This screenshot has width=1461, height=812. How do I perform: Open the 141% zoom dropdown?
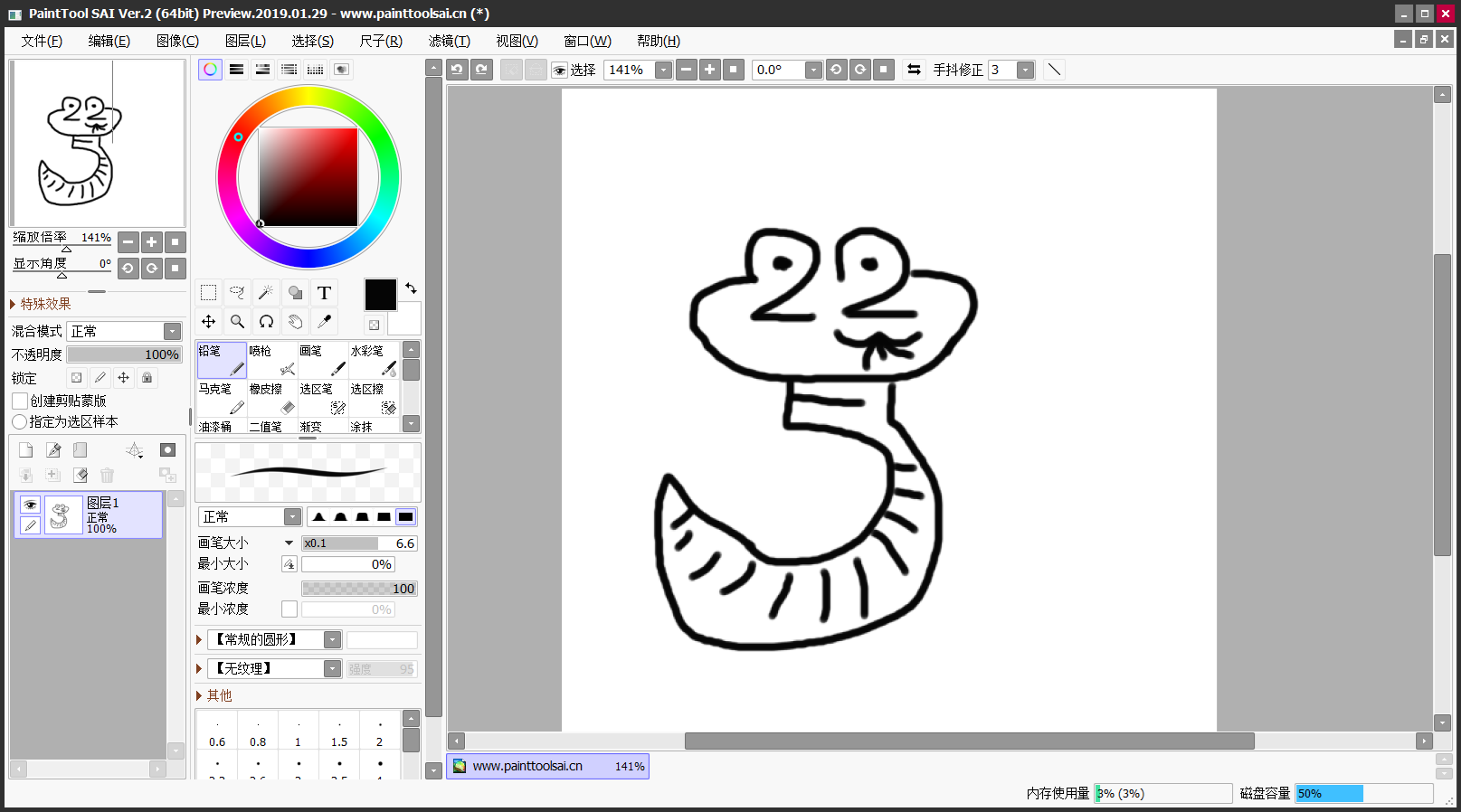pyautogui.click(x=663, y=70)
